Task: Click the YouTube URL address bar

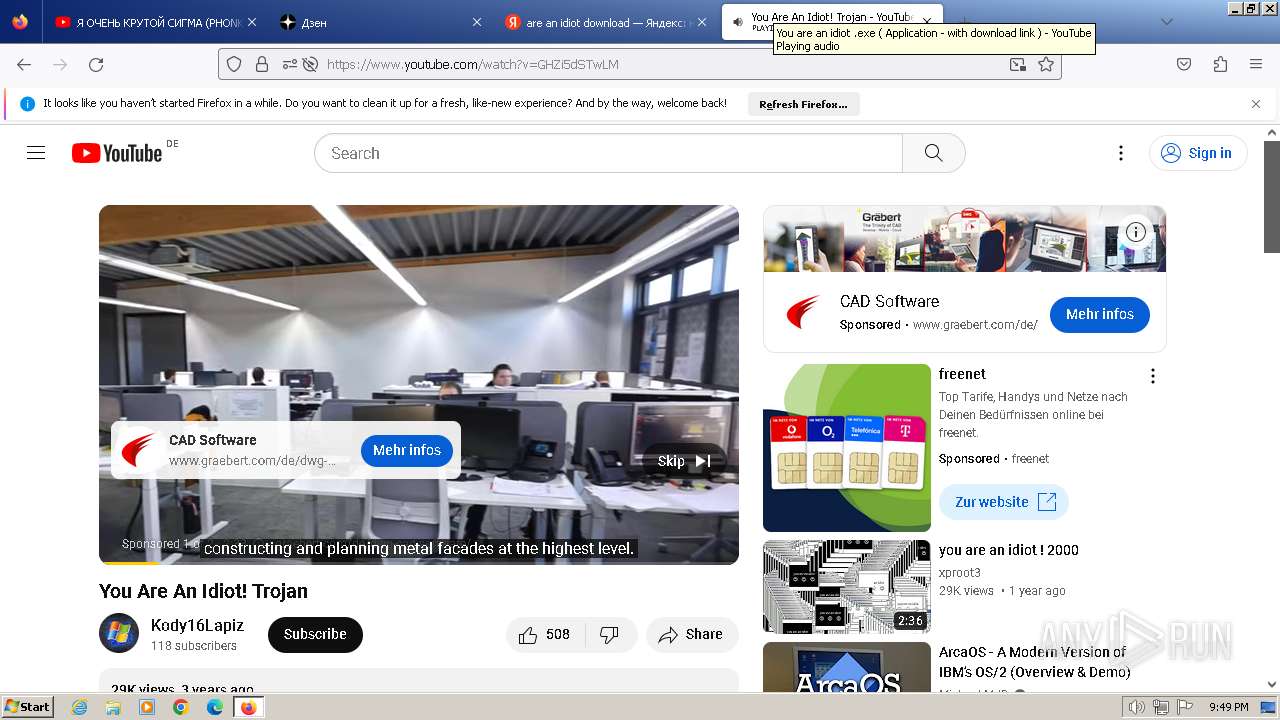Action: click(640, 64)
